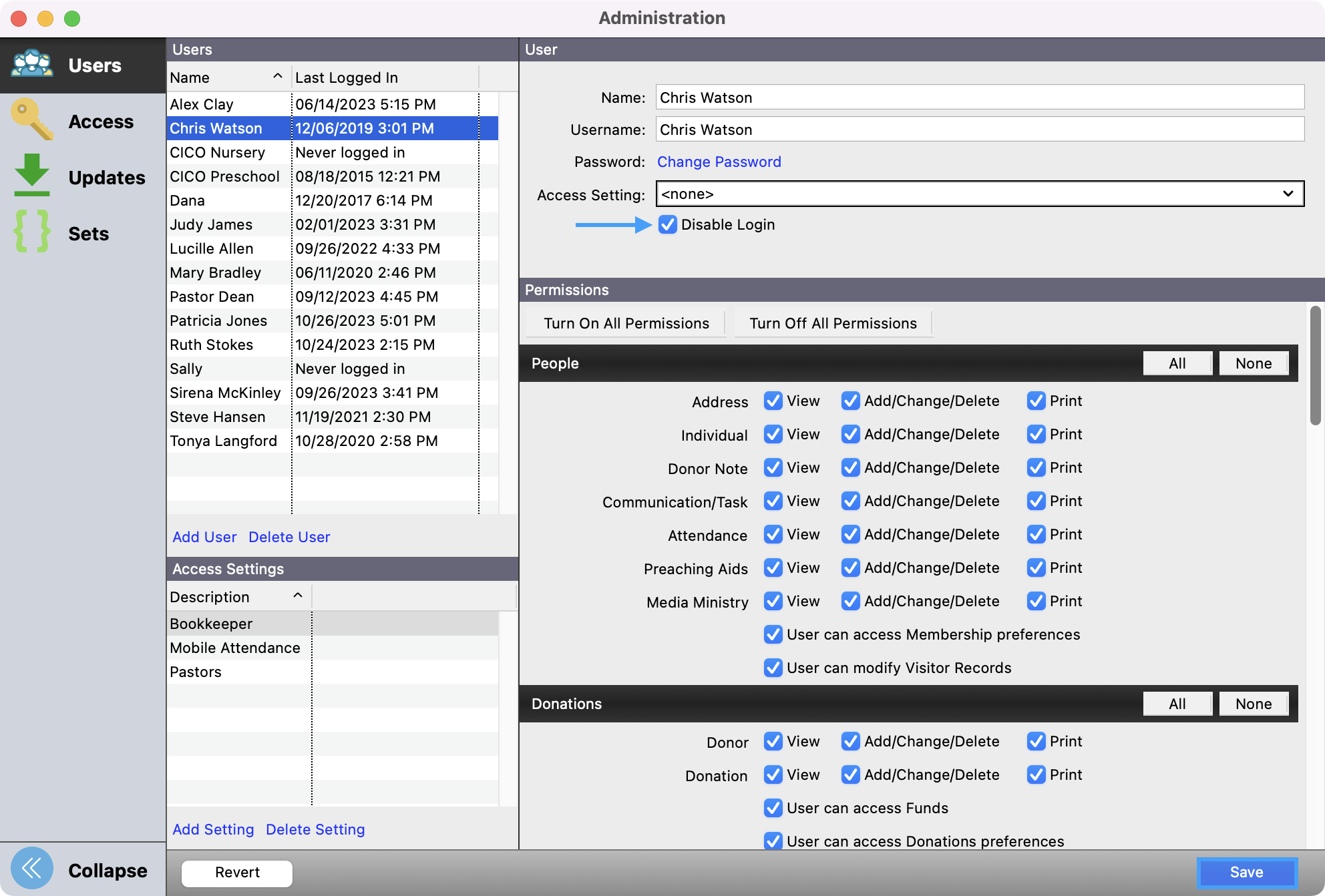The height and width of the screenshot is (896, 1325).
Task: Click the Updates download arrow icon
Action: [32, 176]
